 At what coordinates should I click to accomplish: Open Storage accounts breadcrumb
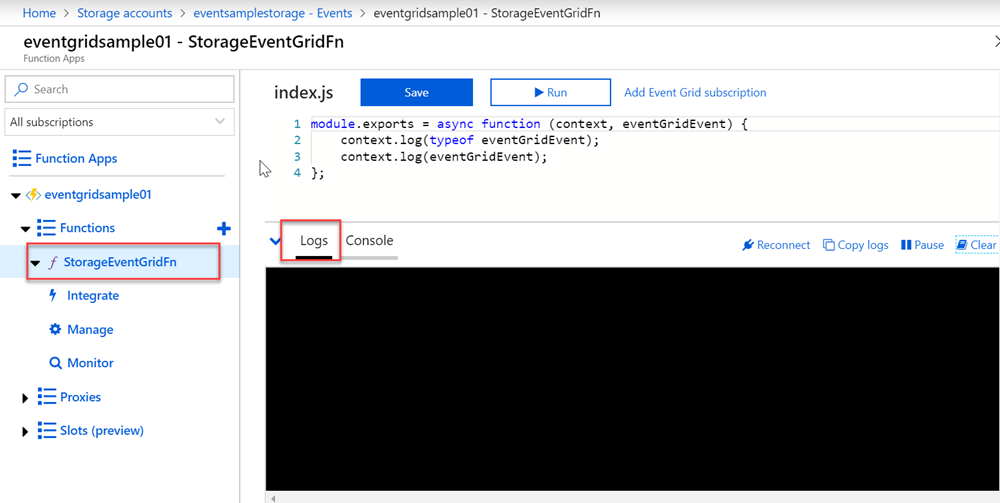click(x=124, y=13)
